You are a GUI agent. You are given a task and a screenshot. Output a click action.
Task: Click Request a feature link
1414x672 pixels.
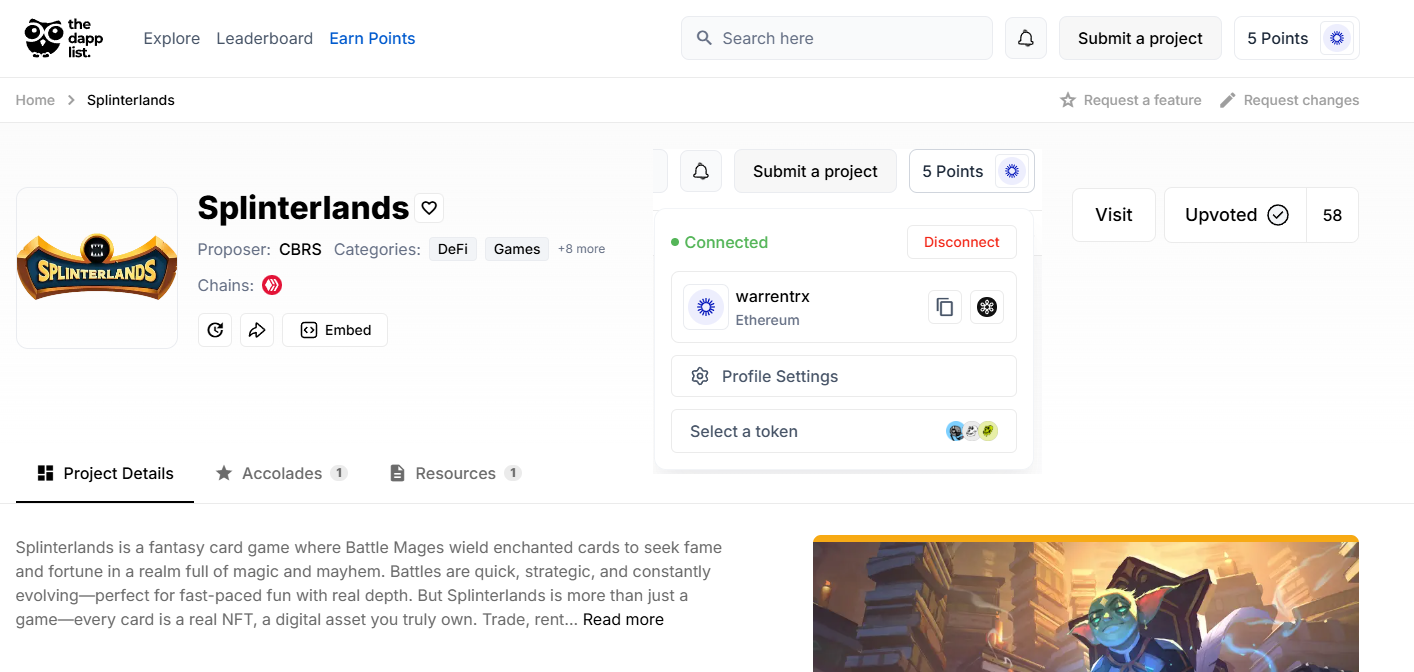(x=1131, y=100)
